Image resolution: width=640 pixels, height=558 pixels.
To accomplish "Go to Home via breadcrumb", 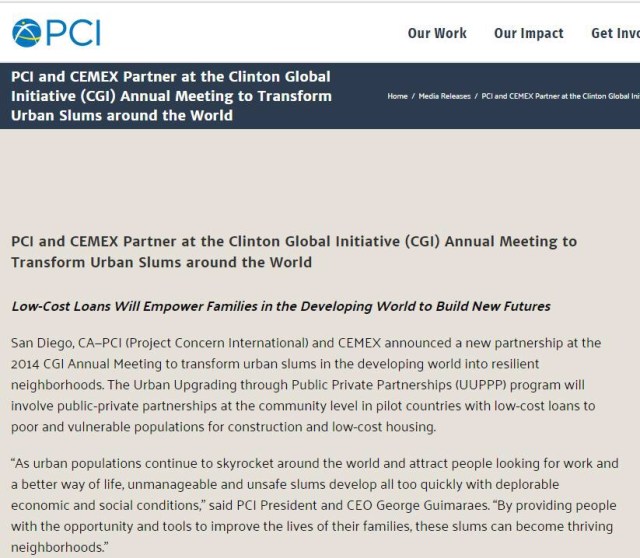I will pos(397,96).
